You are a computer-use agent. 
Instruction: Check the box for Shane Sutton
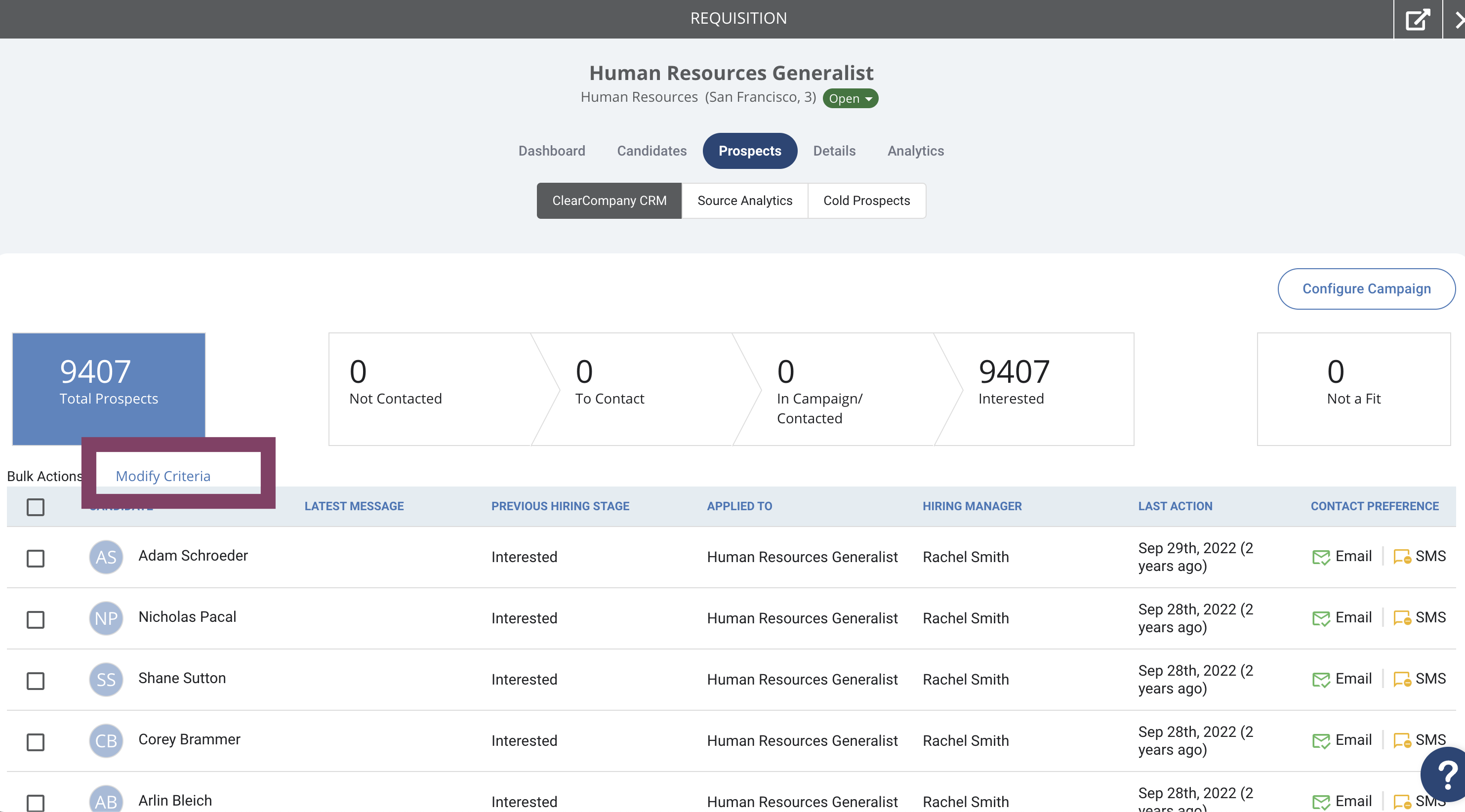(x=35, y=681)
